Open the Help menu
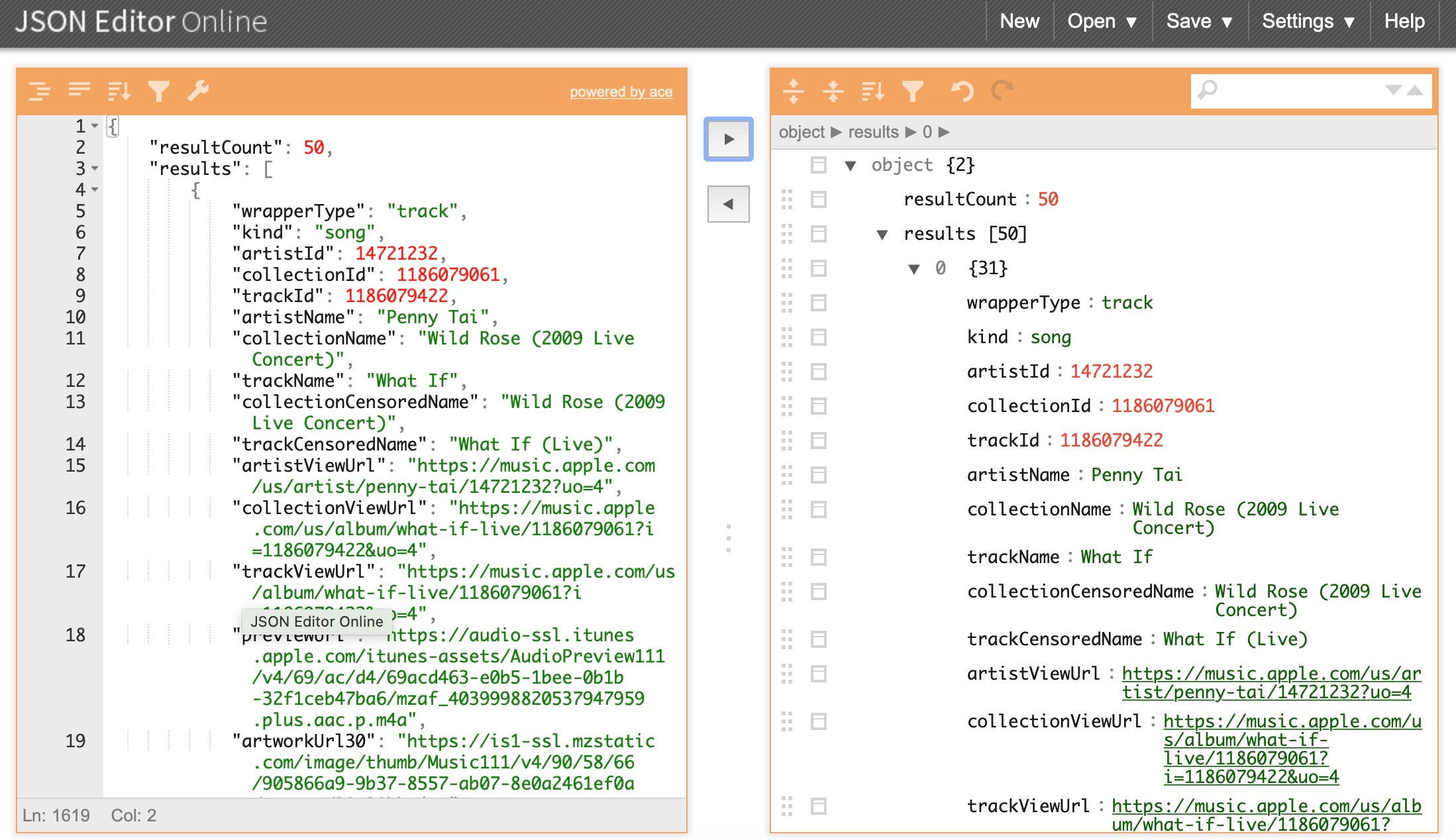Image resolution: width=1456 pixels, height=840 pixels. point(1404,21)
